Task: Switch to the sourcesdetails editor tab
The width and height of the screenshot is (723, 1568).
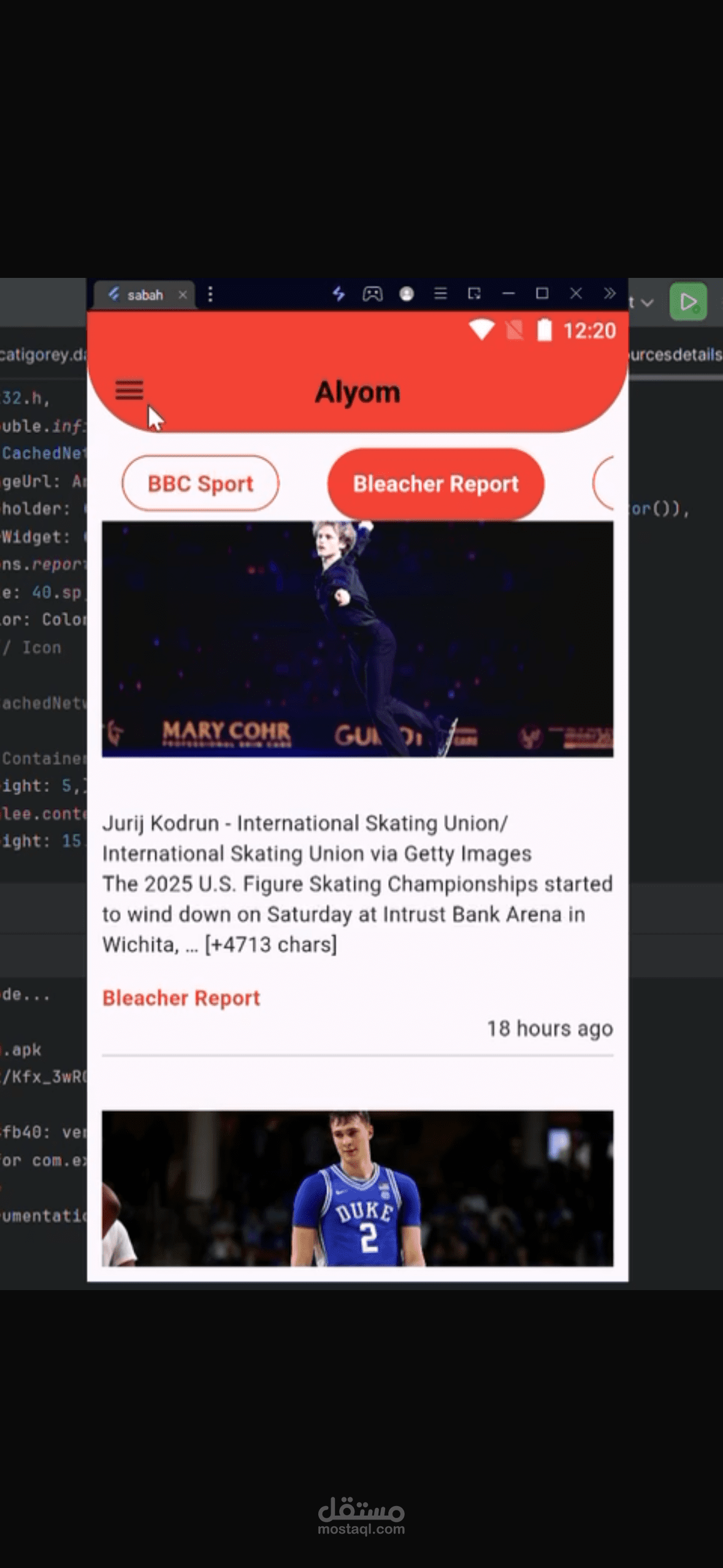Action: tap(675, 355)
